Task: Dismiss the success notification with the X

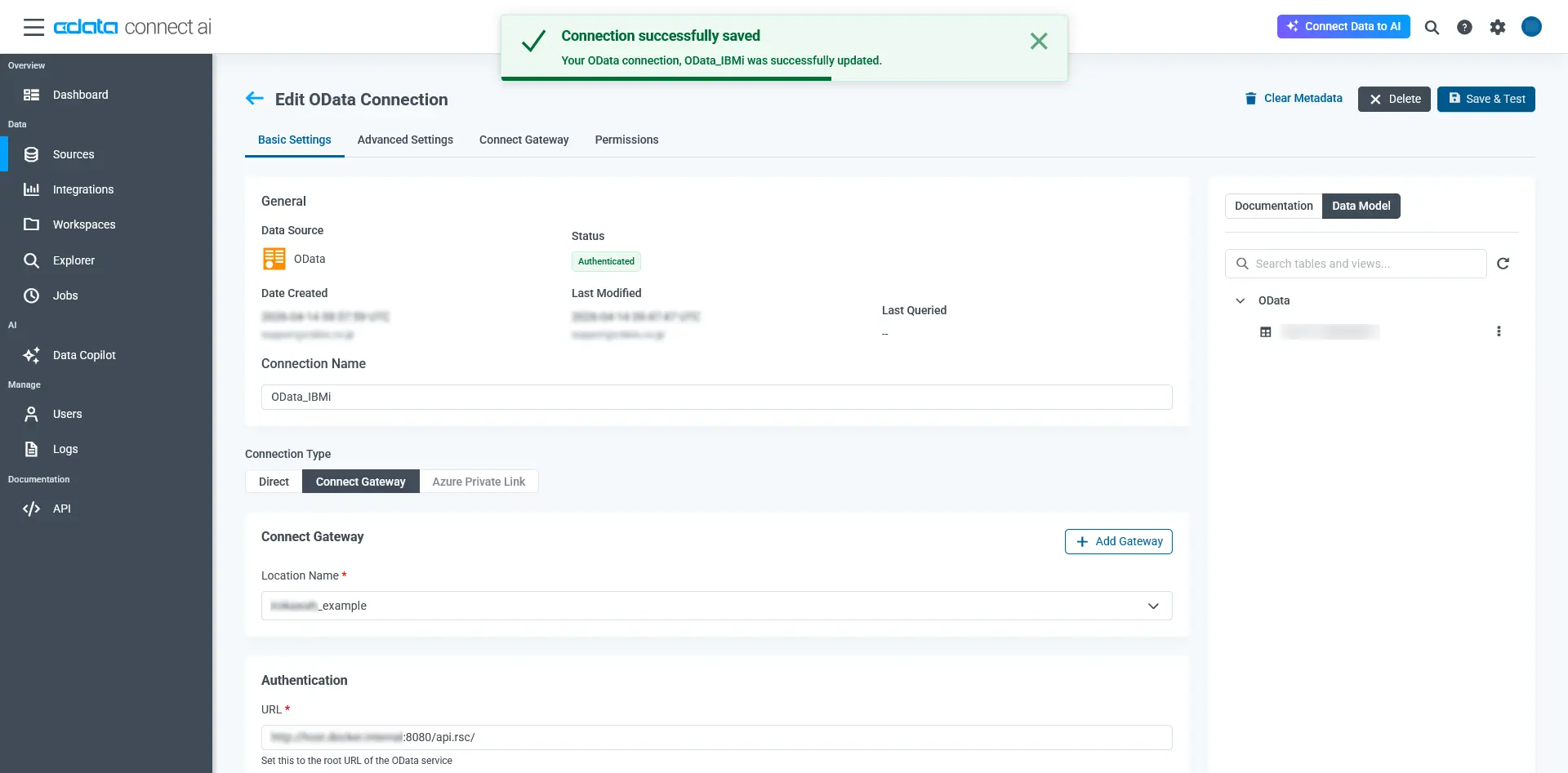Action: [1039, 41]
